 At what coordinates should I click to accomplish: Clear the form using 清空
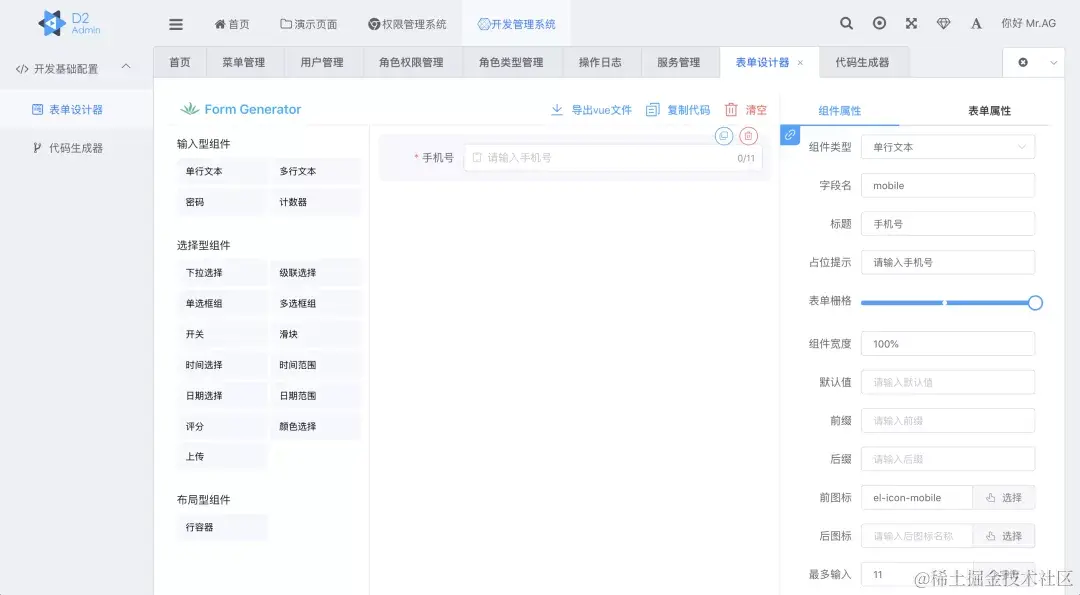[x=752, y=108]
